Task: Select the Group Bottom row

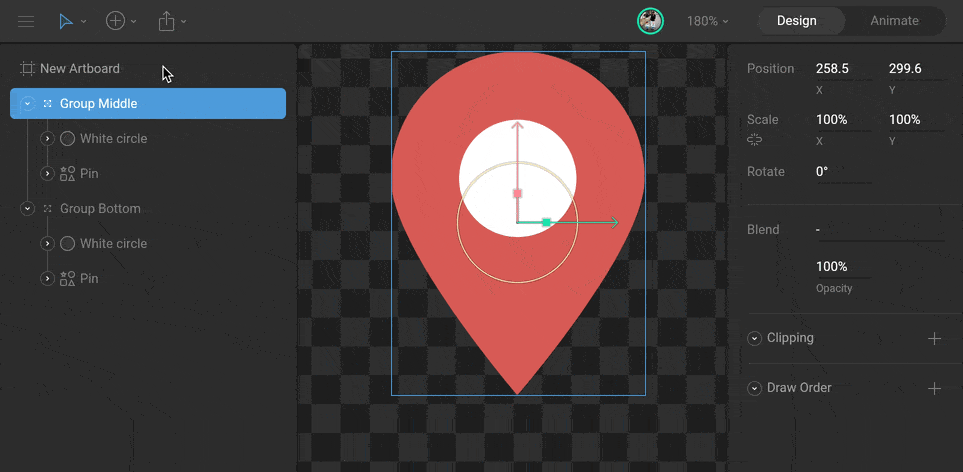Action: coord(100,209)
